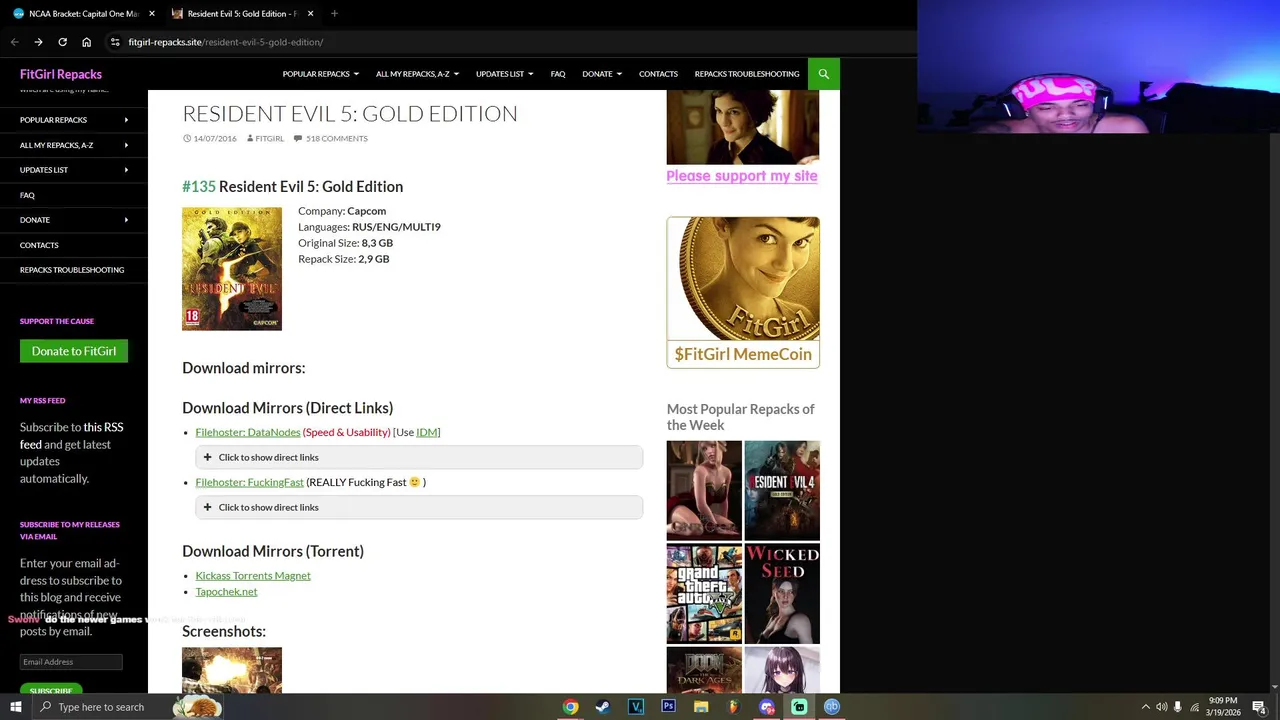
Task: Open All My Repacks A-Z top menu dropdown
Action: [x=417, y=74]
